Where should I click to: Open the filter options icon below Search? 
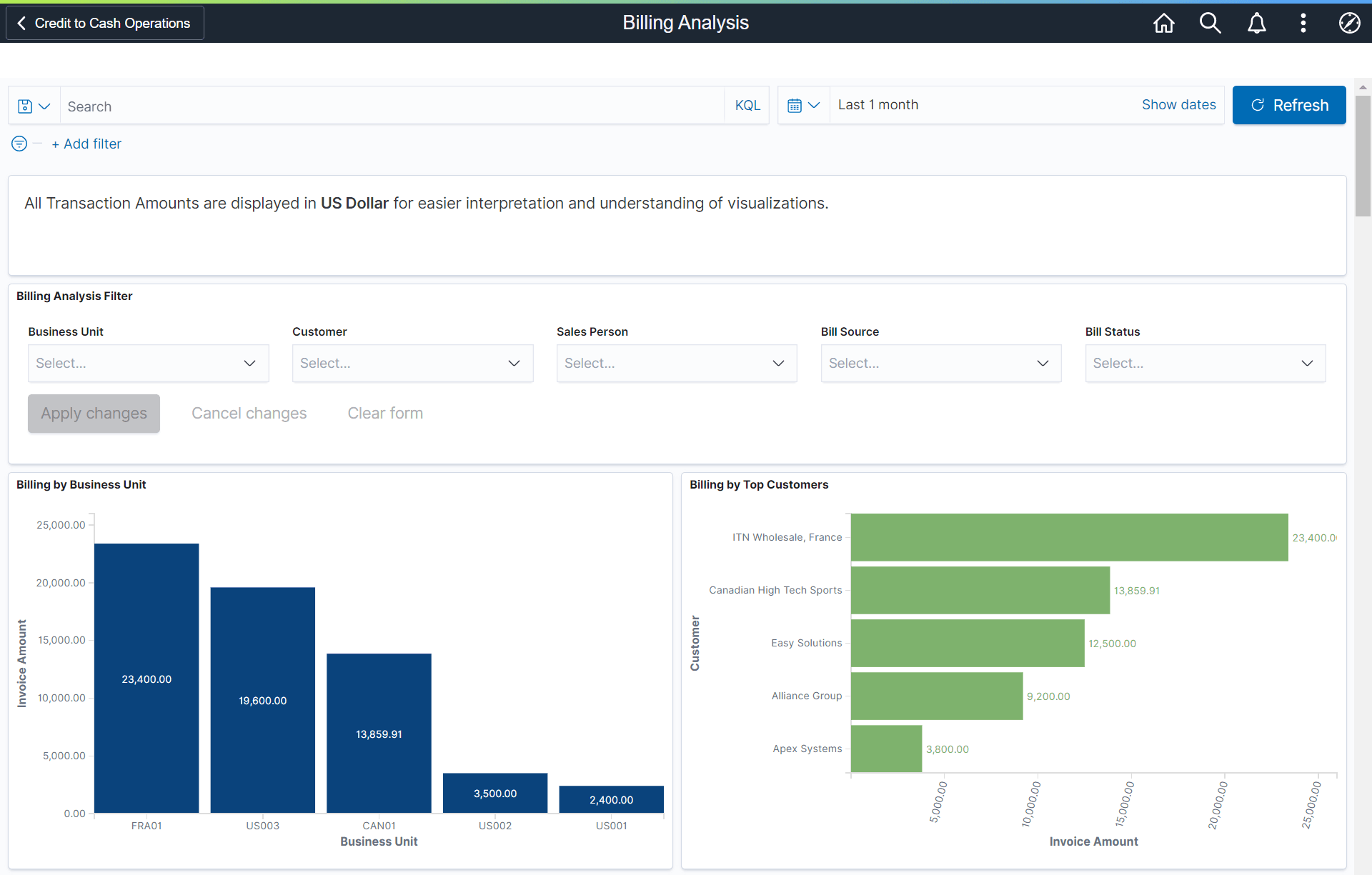(19, 144)
